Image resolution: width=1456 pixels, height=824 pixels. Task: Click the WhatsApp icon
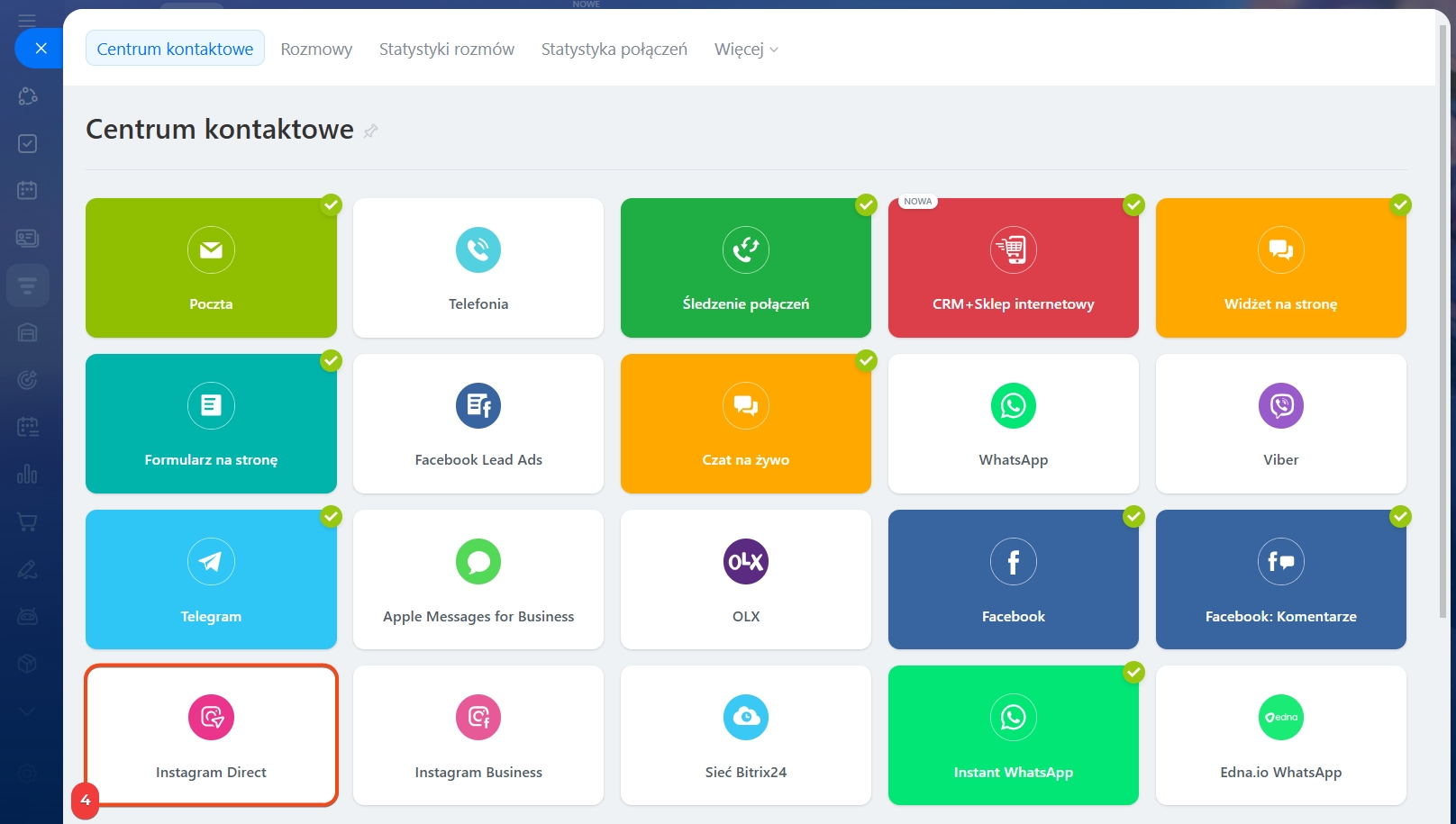pos(1014,405)
